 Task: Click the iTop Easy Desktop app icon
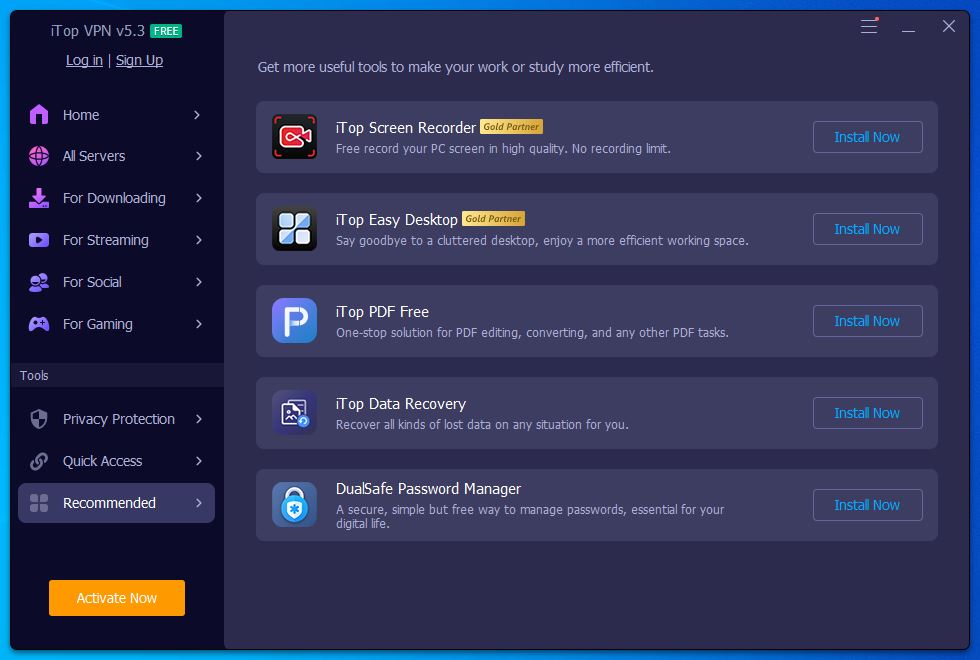pos(294,229)
